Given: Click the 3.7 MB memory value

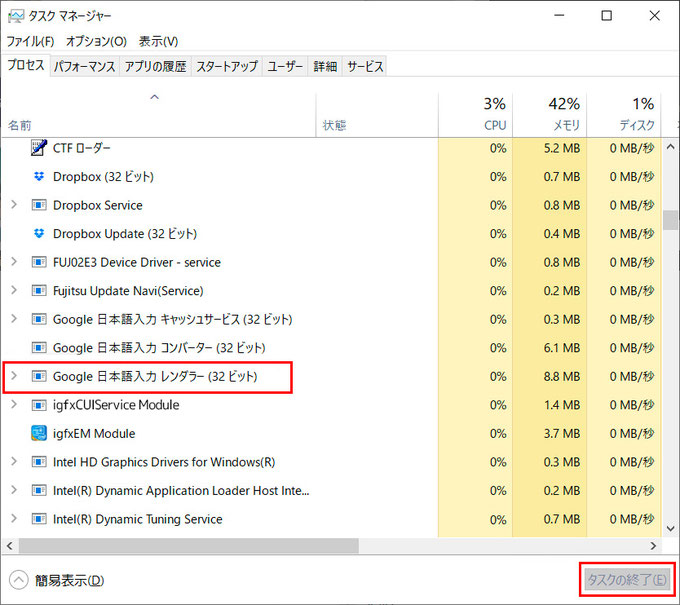Looking at the screenshot, I should pos(562,434).
